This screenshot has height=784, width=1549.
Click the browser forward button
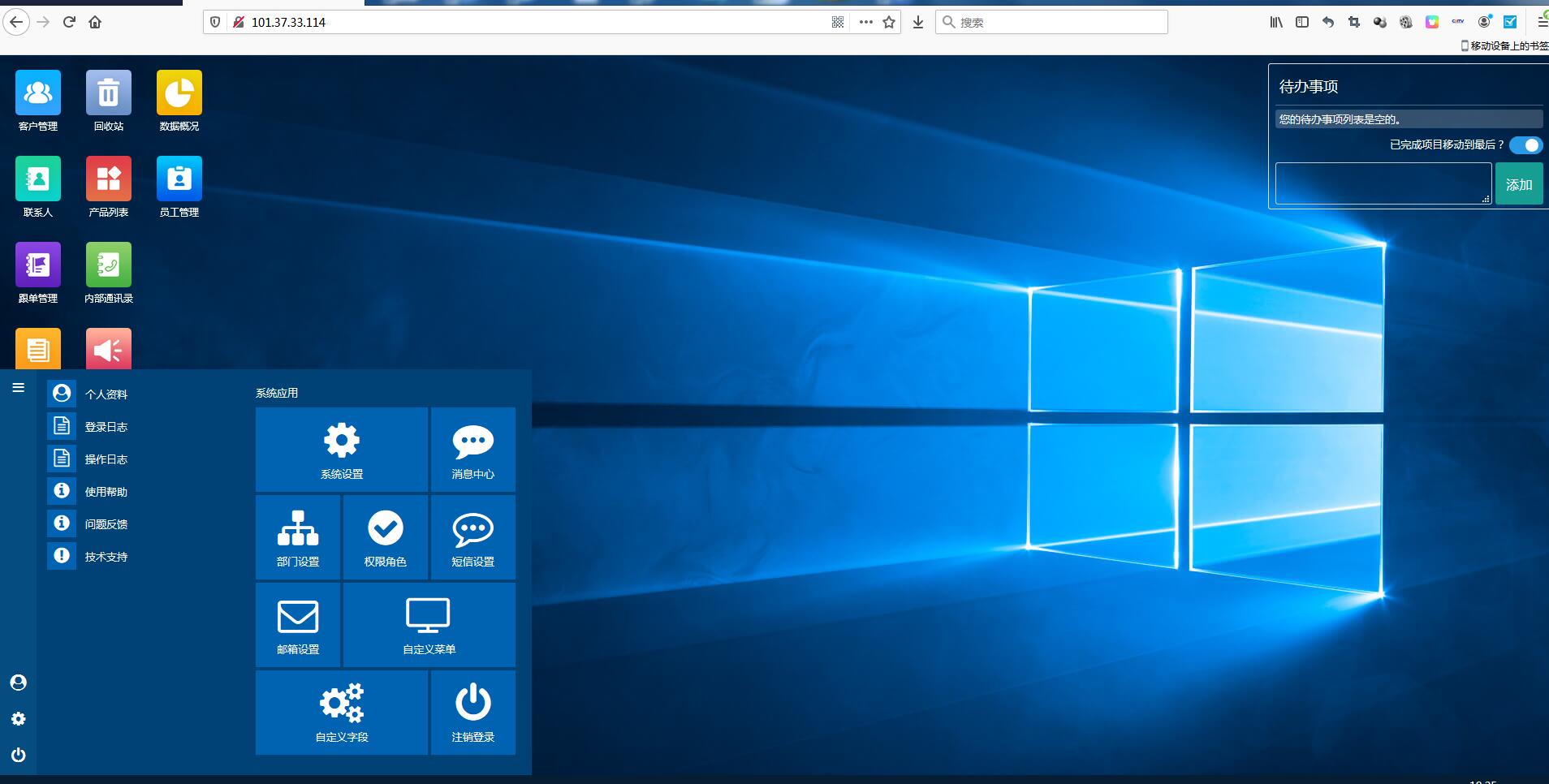[x=43, y=22]
